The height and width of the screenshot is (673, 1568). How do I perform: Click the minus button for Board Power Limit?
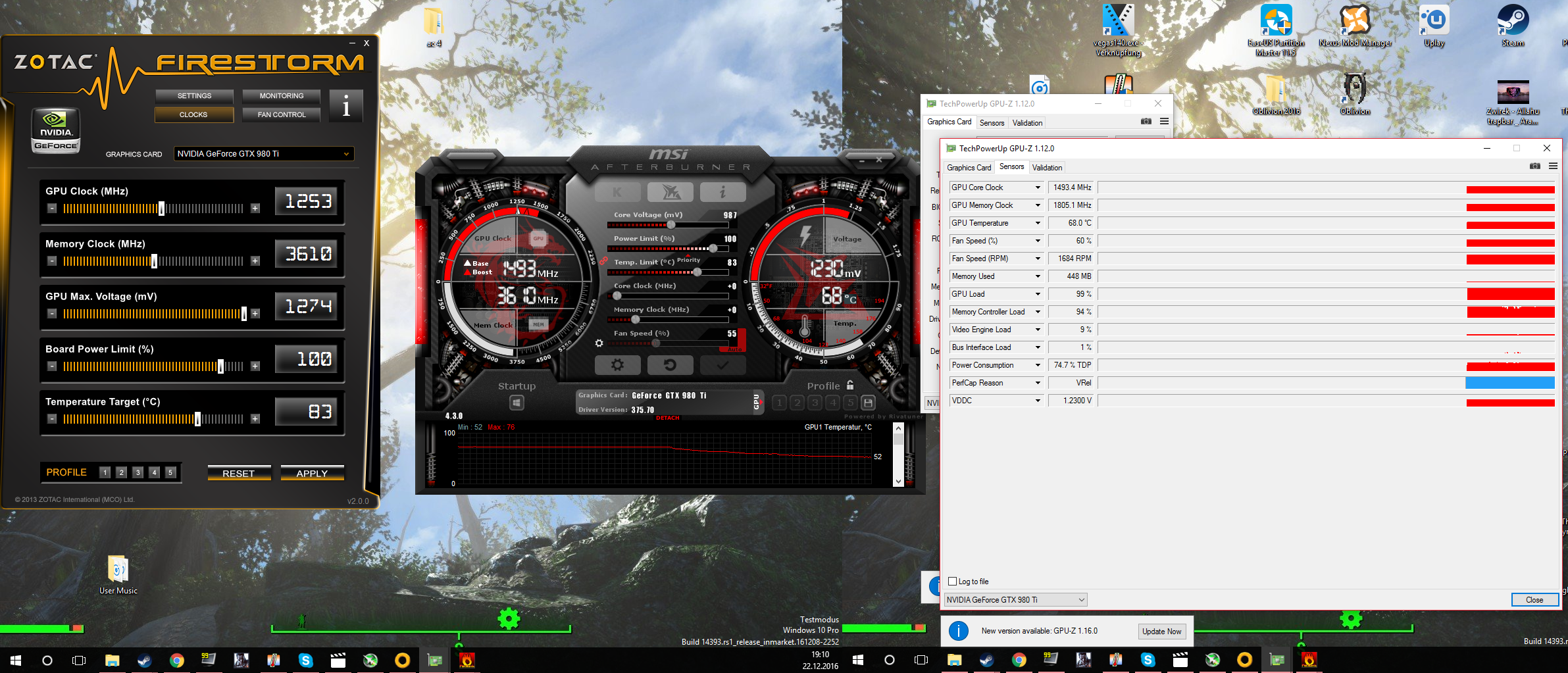click(x=52, y=366)
